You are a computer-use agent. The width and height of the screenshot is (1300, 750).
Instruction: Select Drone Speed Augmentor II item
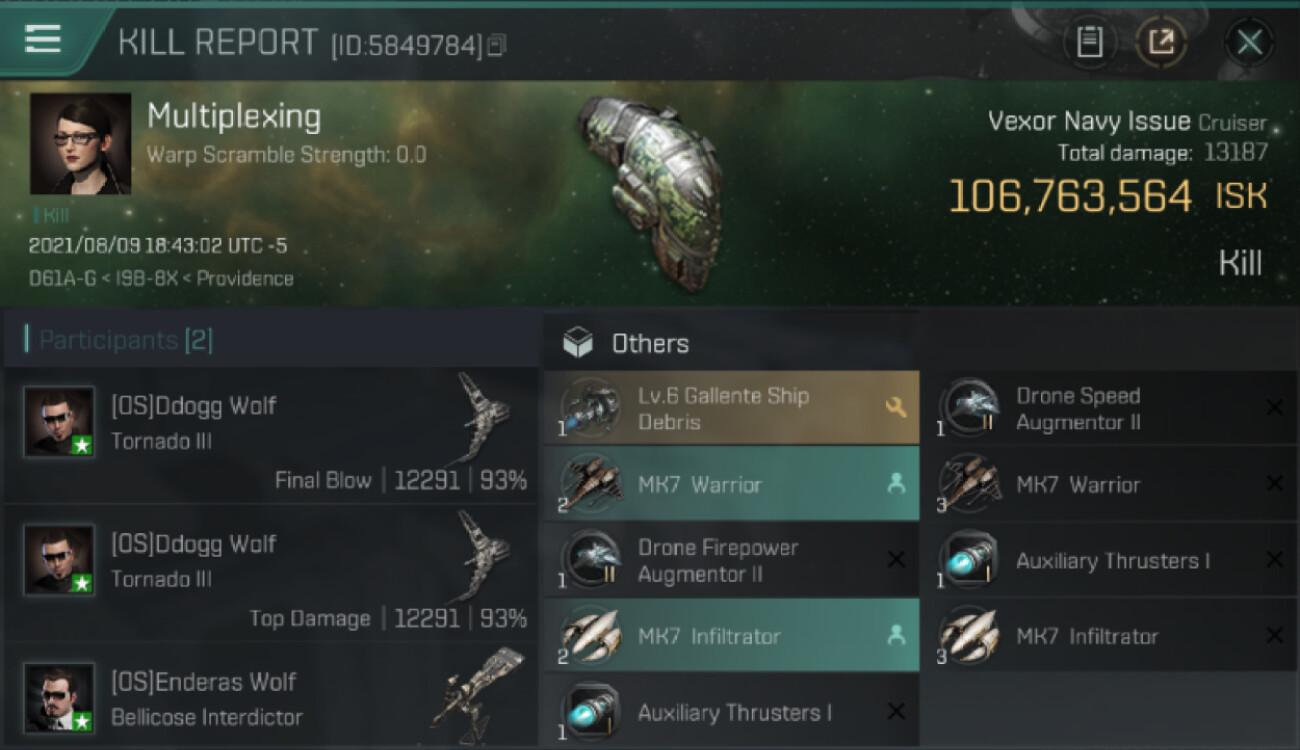[x=1110, y=408]
